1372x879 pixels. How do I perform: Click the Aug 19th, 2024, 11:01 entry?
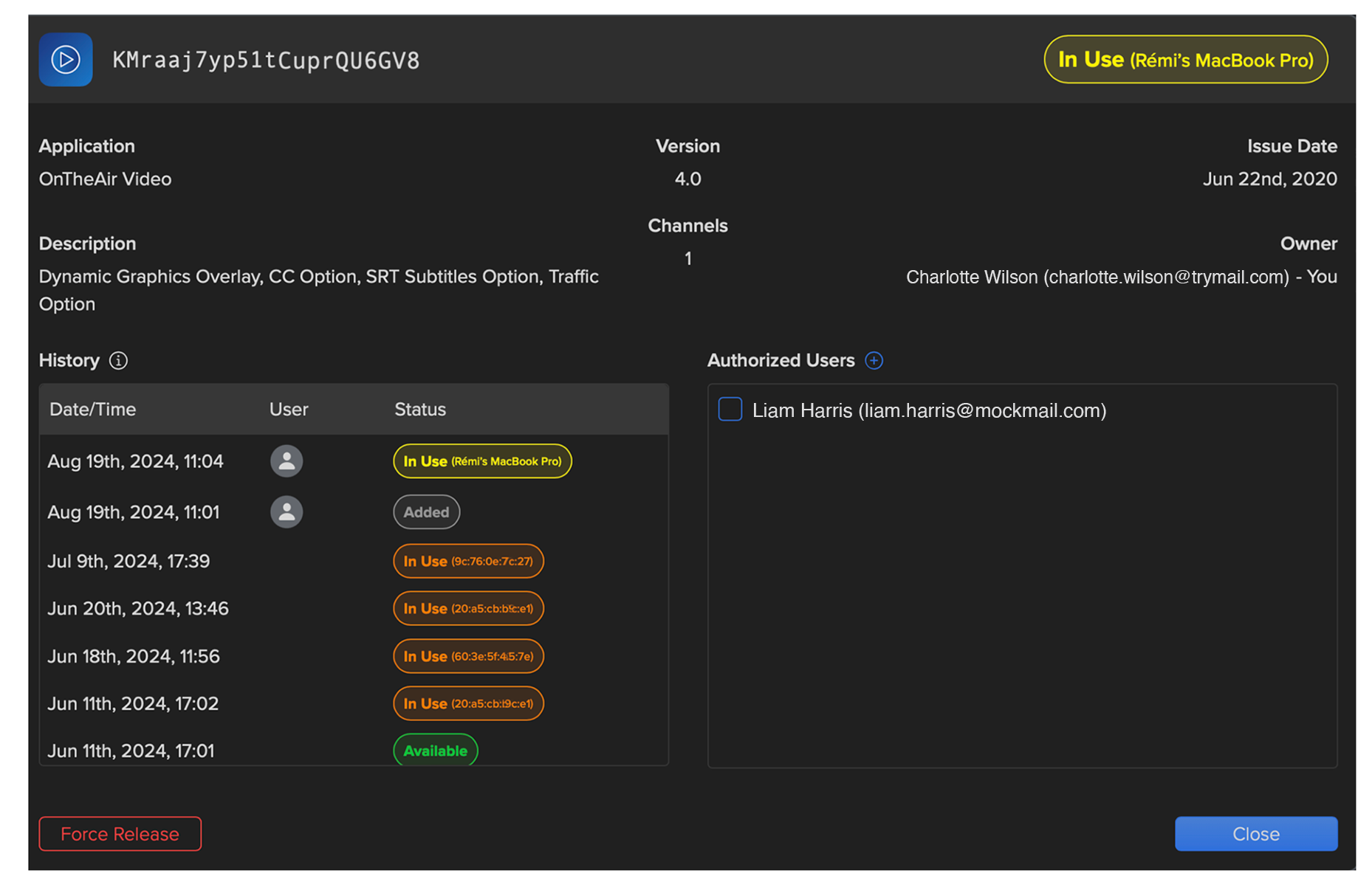(x=134, y=512)
